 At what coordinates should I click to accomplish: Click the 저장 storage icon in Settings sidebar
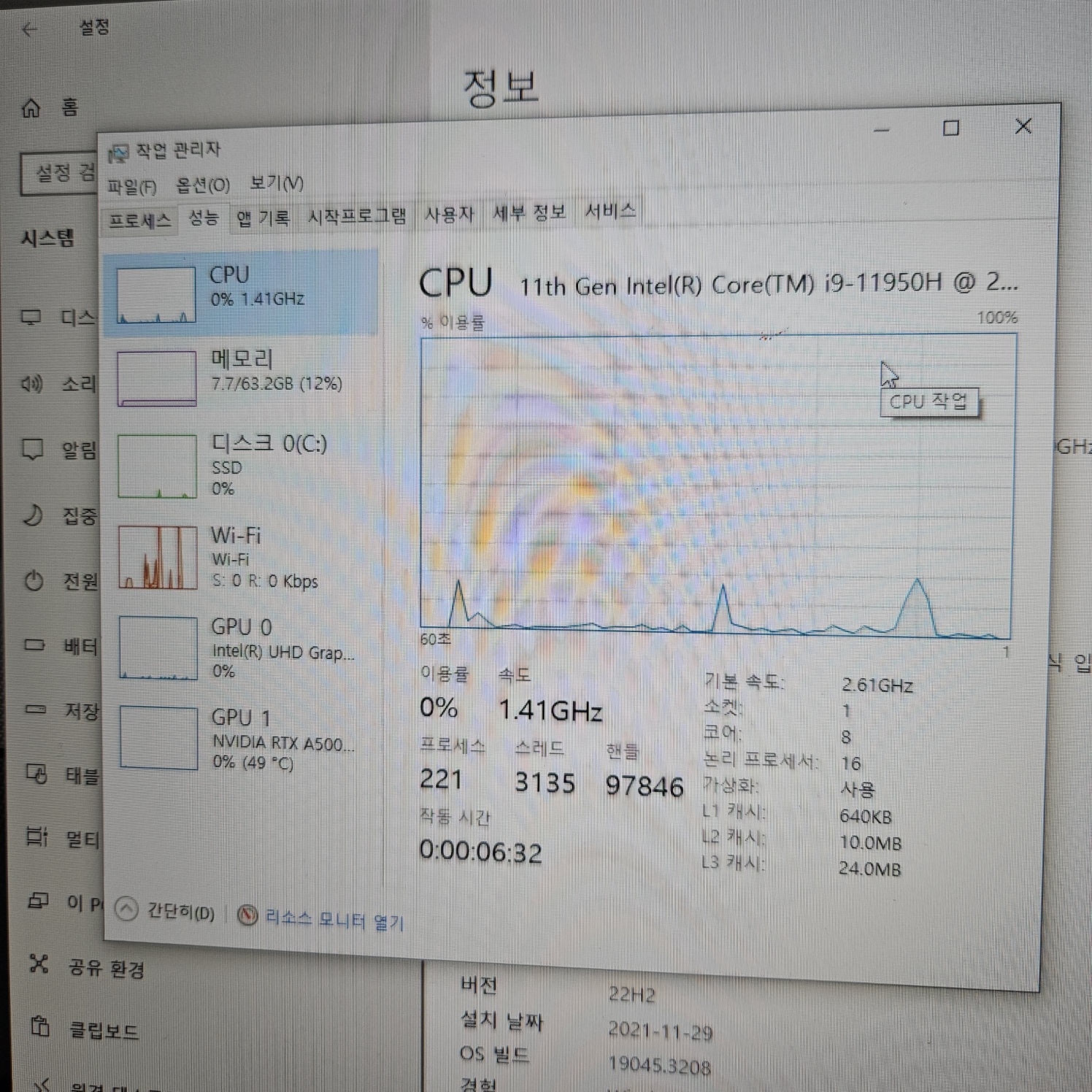click(35, 709)
